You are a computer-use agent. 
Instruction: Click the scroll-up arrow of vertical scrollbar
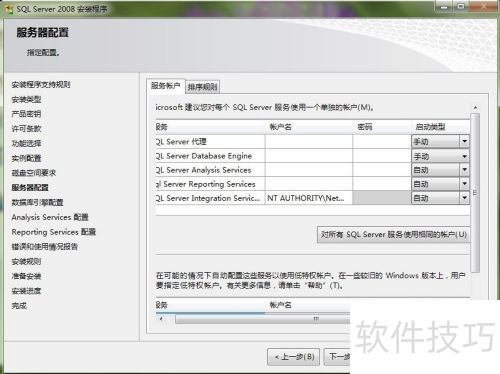pyautogui.click(x=475, y=108)
